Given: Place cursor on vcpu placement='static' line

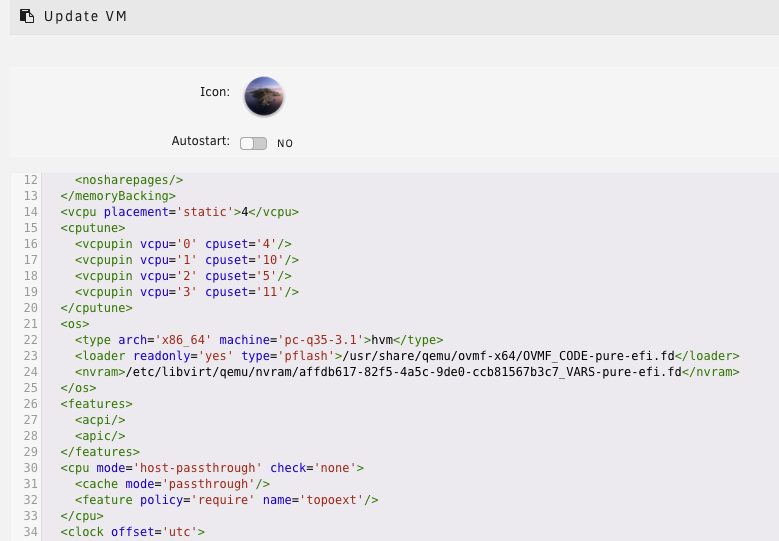Looking at the screenshot, I should click(x=179, y=212).
